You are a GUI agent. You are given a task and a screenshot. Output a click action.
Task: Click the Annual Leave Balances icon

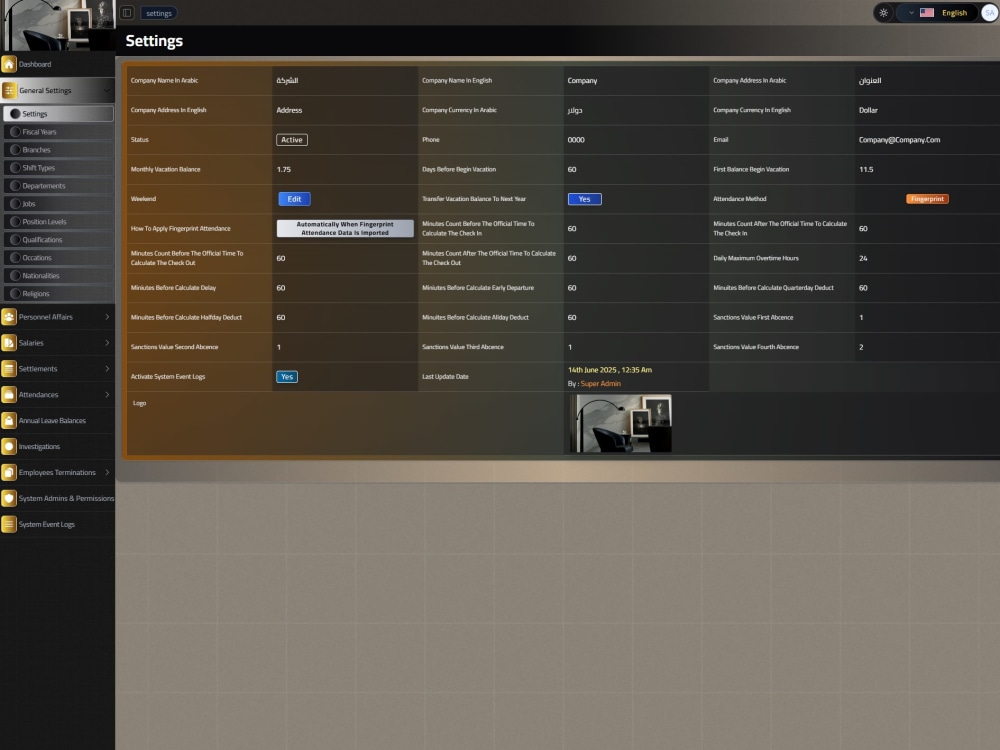[9, 421]
